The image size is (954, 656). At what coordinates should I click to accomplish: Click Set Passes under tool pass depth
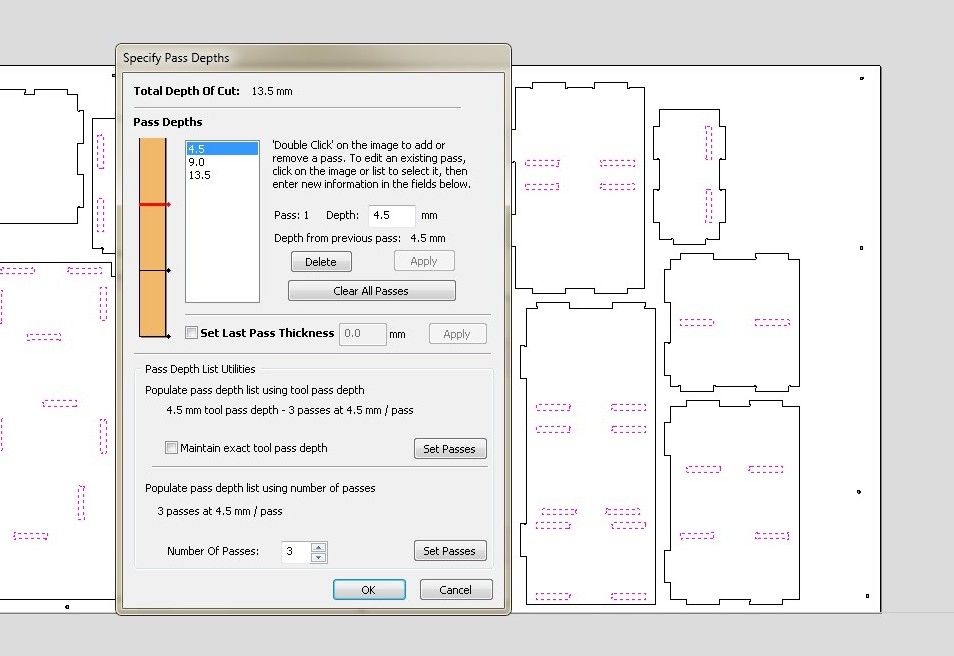coord(450,448)
